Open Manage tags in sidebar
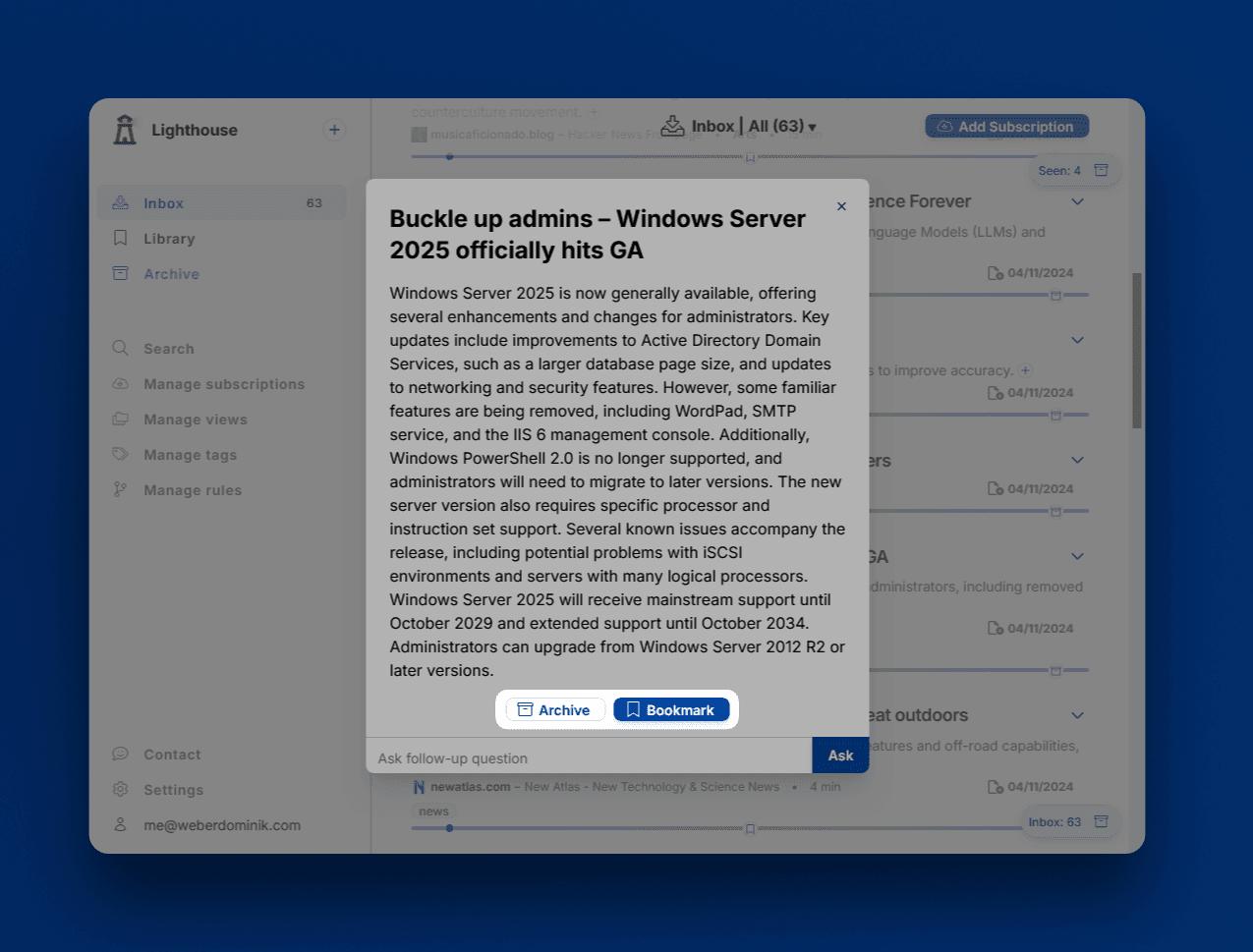The width and height of the screenshot is (1253, 952). [190, 455]
